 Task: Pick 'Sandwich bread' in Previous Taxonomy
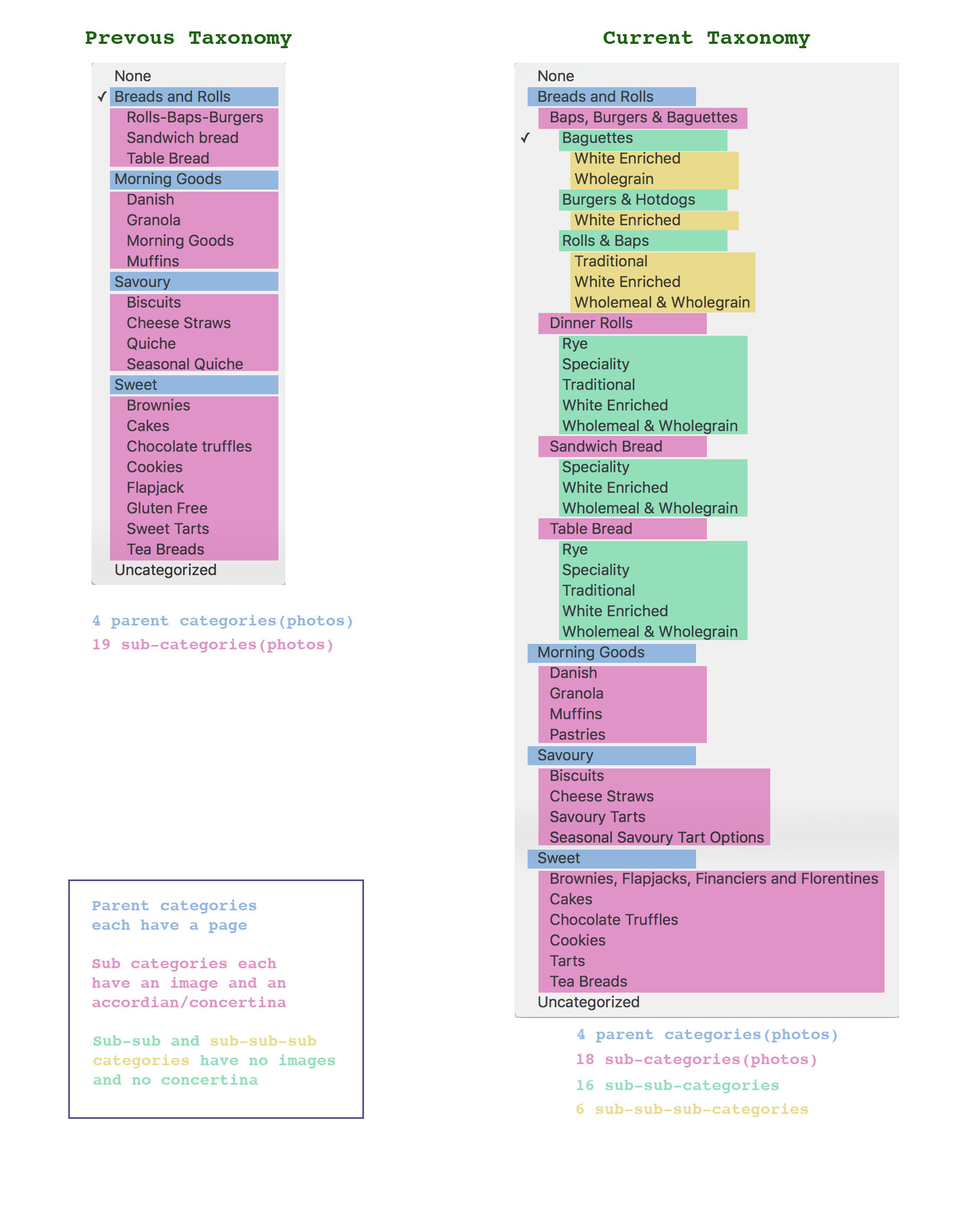[182, 138]
